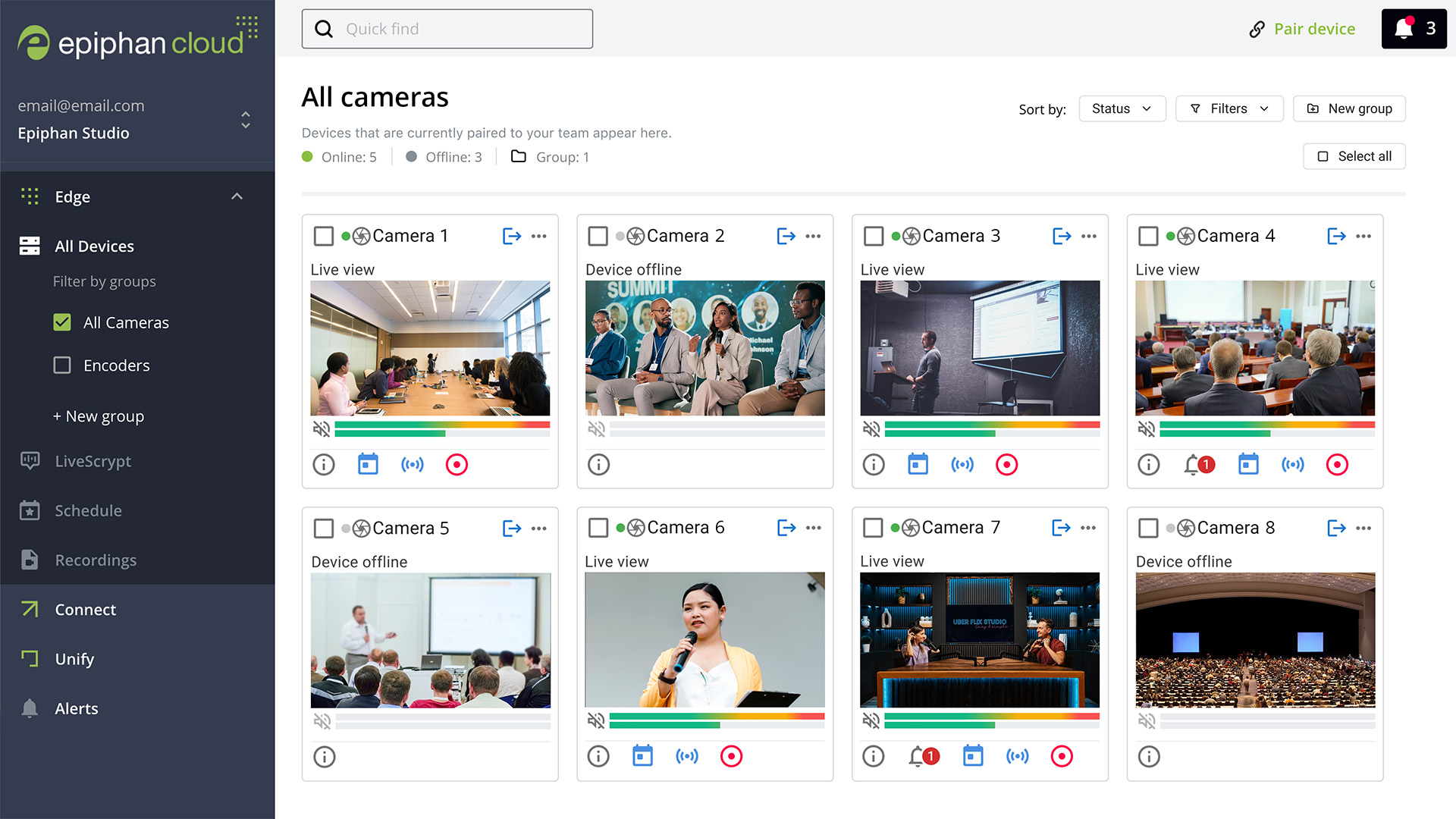Go to Alerts in the sidebar

[x=76, y=708]
